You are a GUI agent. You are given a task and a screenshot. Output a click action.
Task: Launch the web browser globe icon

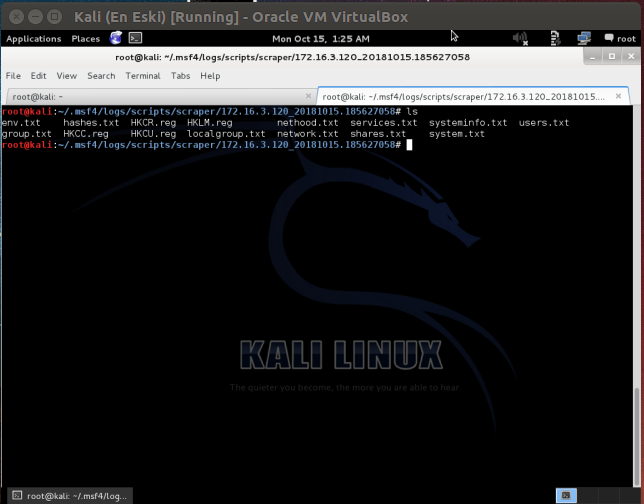pos(116,38)
